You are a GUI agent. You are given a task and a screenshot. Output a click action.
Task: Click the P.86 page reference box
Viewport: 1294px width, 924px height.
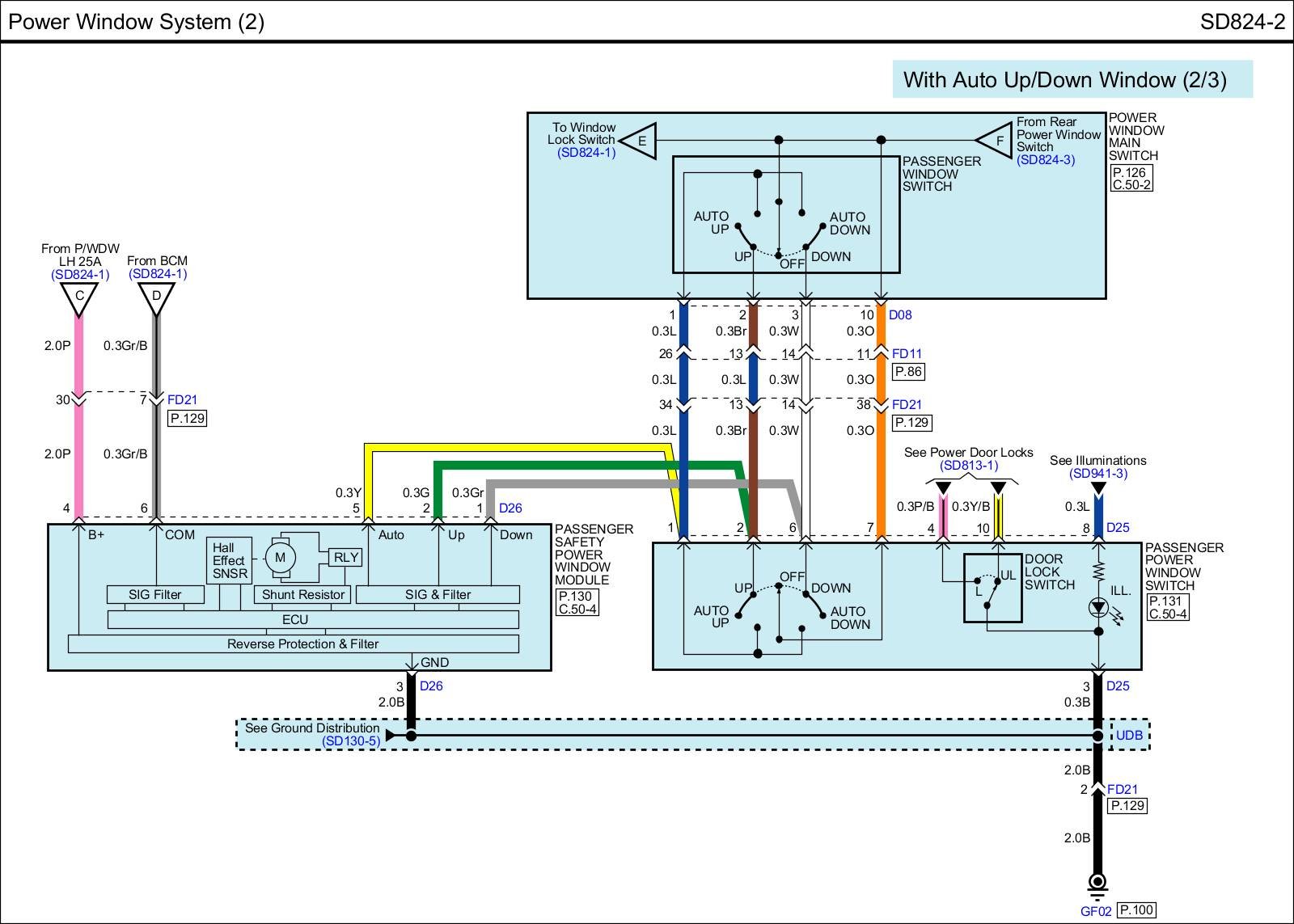[908, 372]
